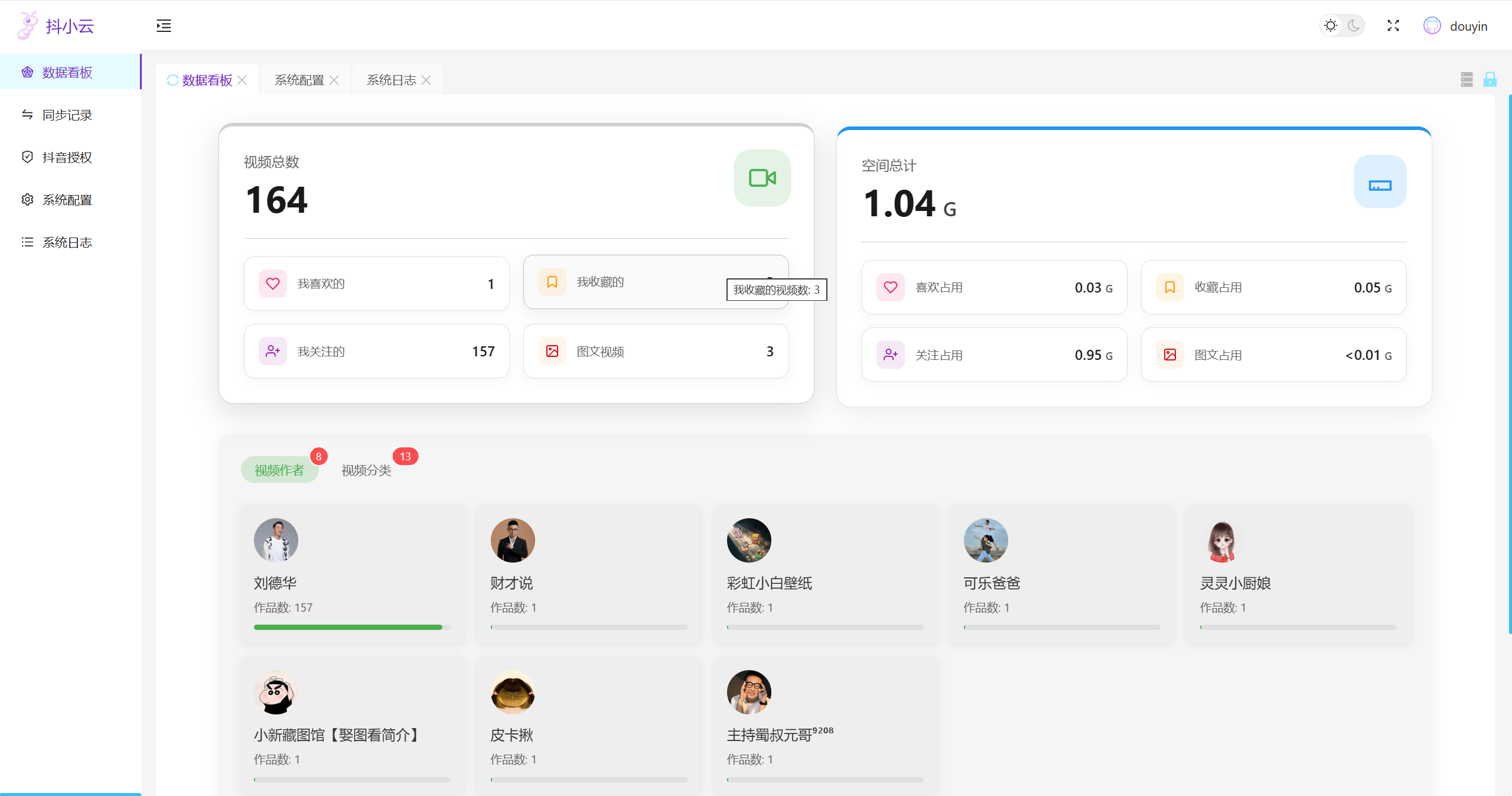Close the 系统日志 tab
Screen dimensions: 1512x796
426,80
